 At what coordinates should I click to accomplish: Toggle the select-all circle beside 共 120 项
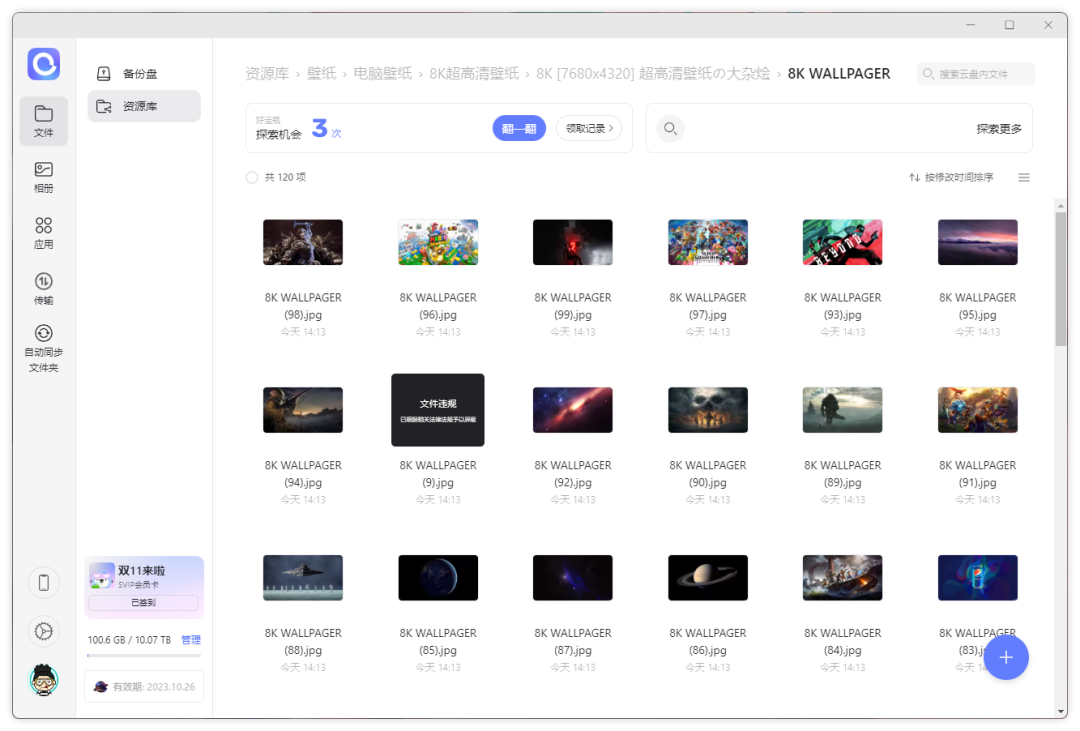(x=252, y=177)
